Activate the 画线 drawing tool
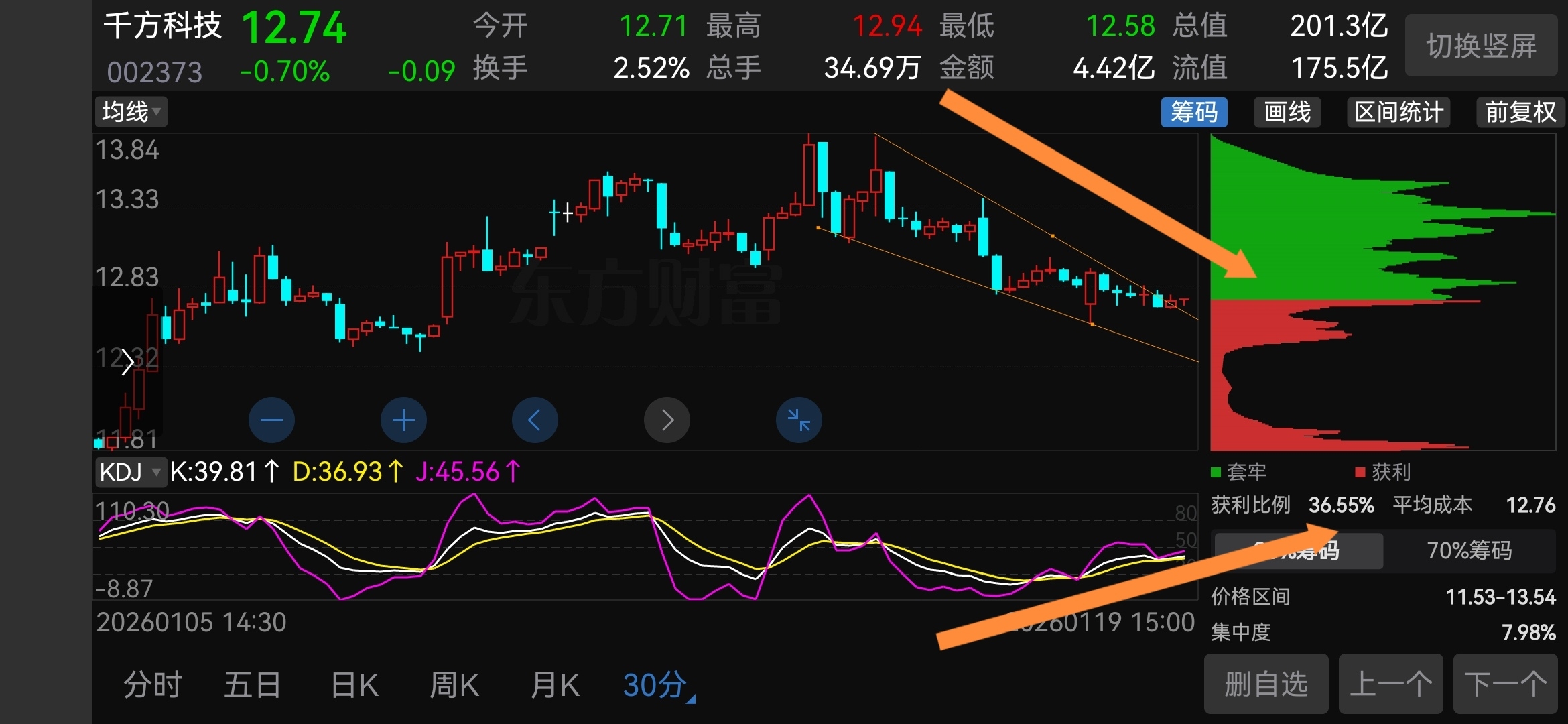The height and width of the screenshot is (724, 1568). tap(1287, 111)
